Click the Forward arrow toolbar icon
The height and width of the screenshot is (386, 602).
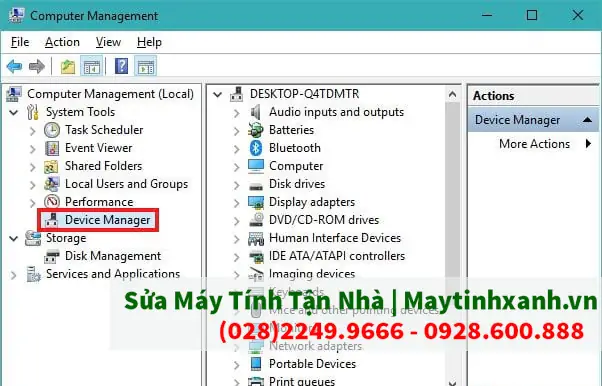[x=37, y=67]
